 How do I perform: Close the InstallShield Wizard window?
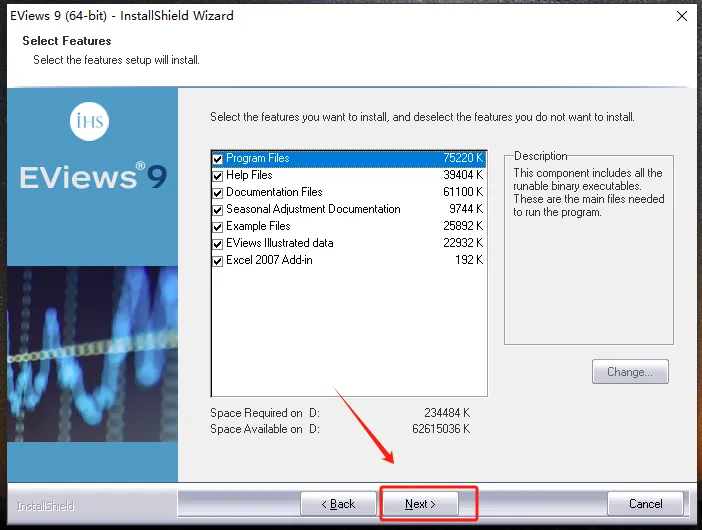pyautogui.click(x=682, y=16)
